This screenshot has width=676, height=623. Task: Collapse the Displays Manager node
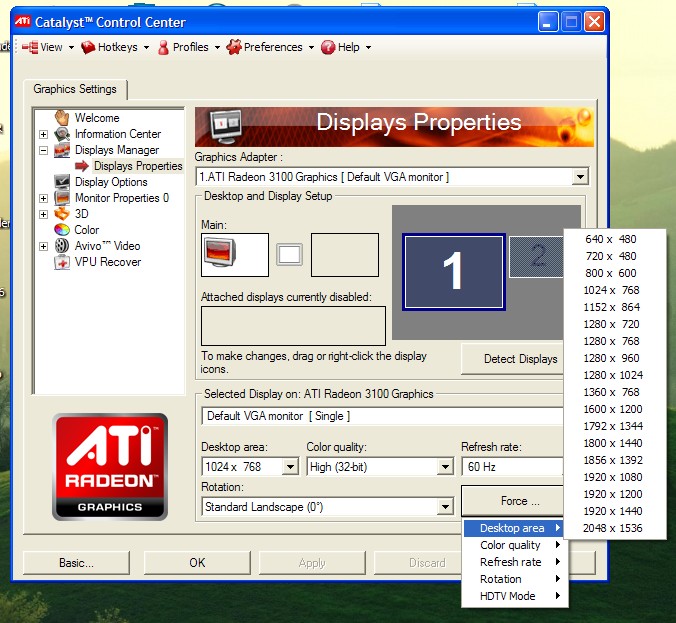(44, 150)
